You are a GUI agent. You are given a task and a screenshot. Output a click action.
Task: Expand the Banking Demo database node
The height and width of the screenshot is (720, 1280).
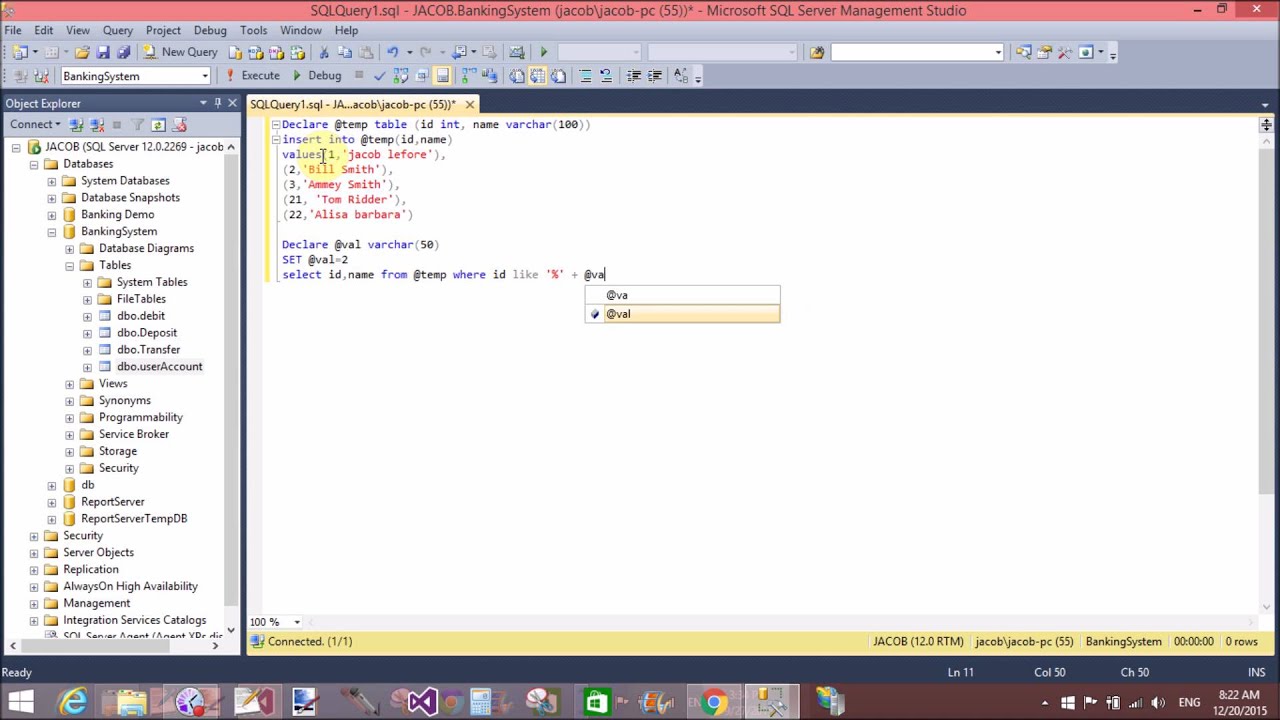pos(52,215)
